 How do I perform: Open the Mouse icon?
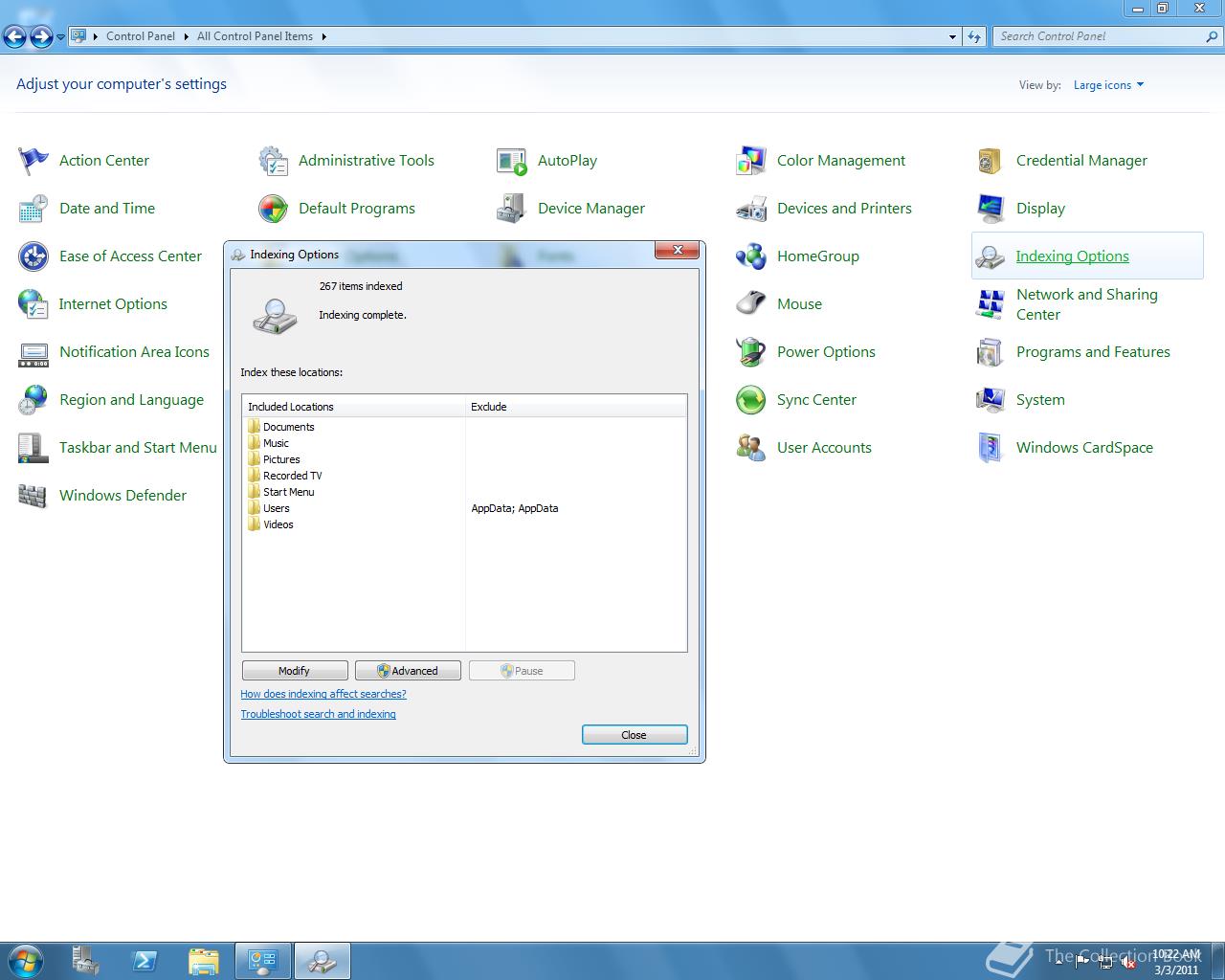(x=751, y=304)
